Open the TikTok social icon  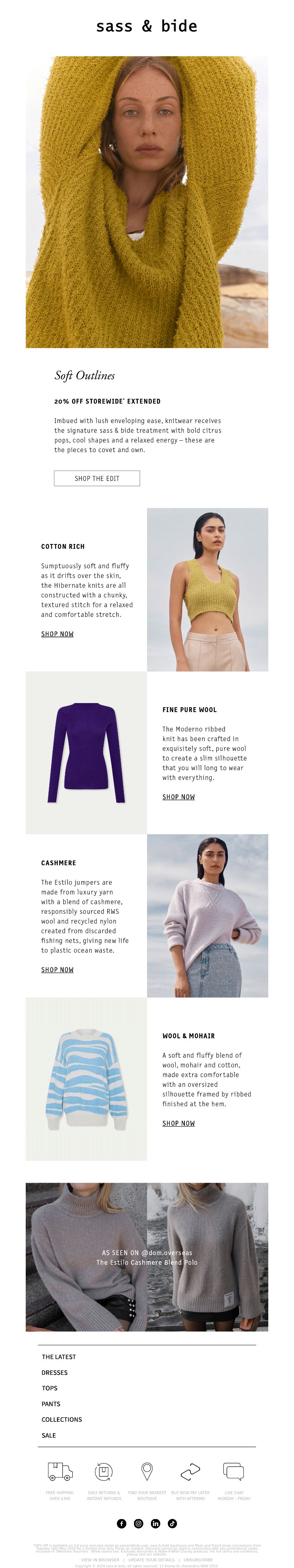(x=172, y=1524)
